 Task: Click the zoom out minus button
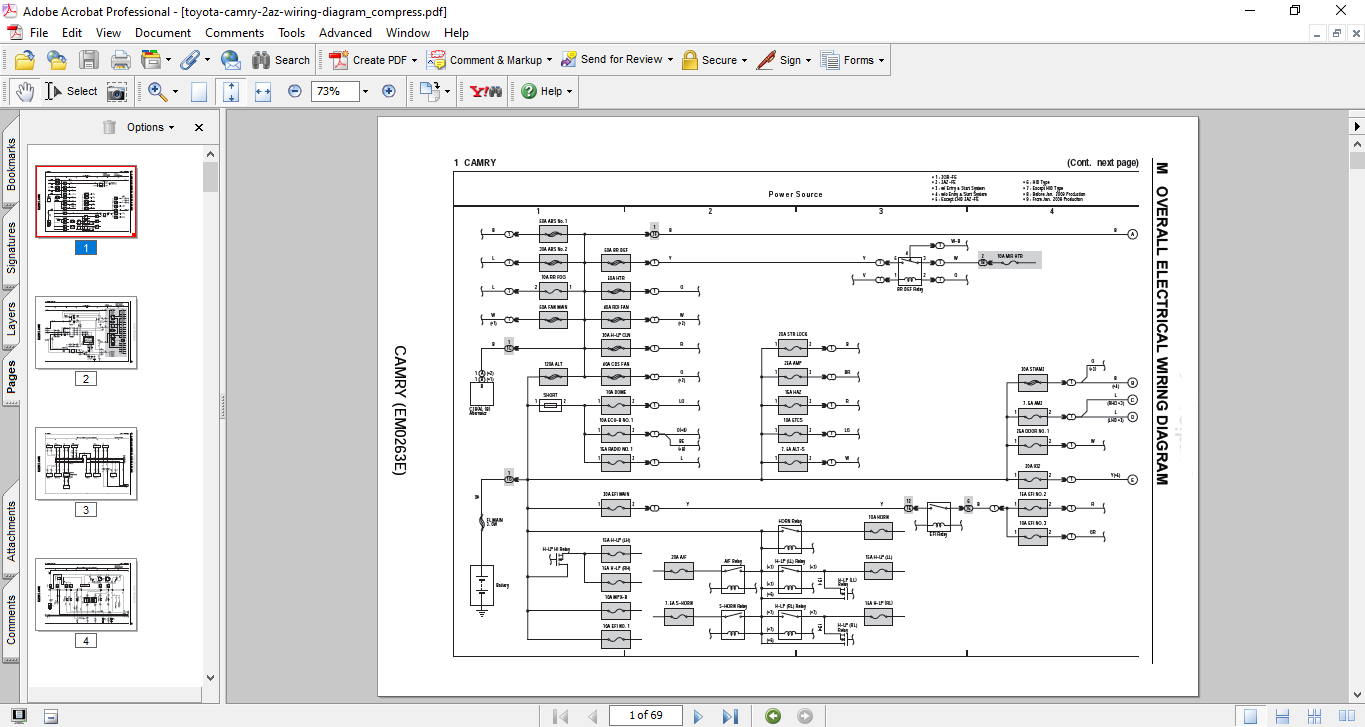tap(295, 91)
